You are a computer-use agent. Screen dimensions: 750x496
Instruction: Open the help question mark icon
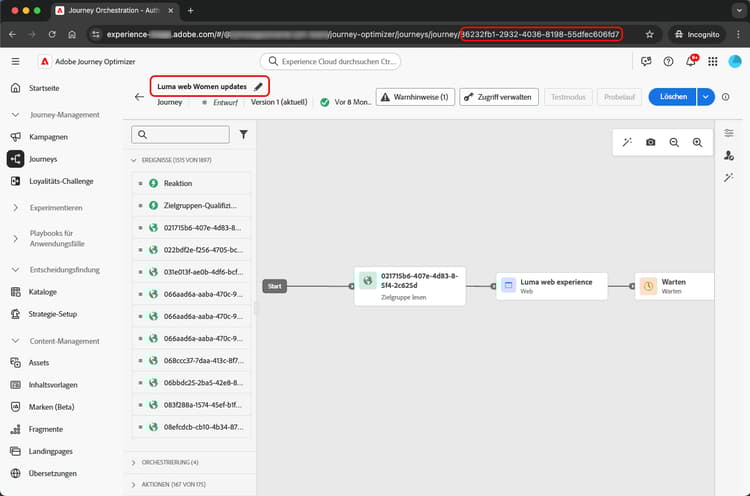pos(668,61)
